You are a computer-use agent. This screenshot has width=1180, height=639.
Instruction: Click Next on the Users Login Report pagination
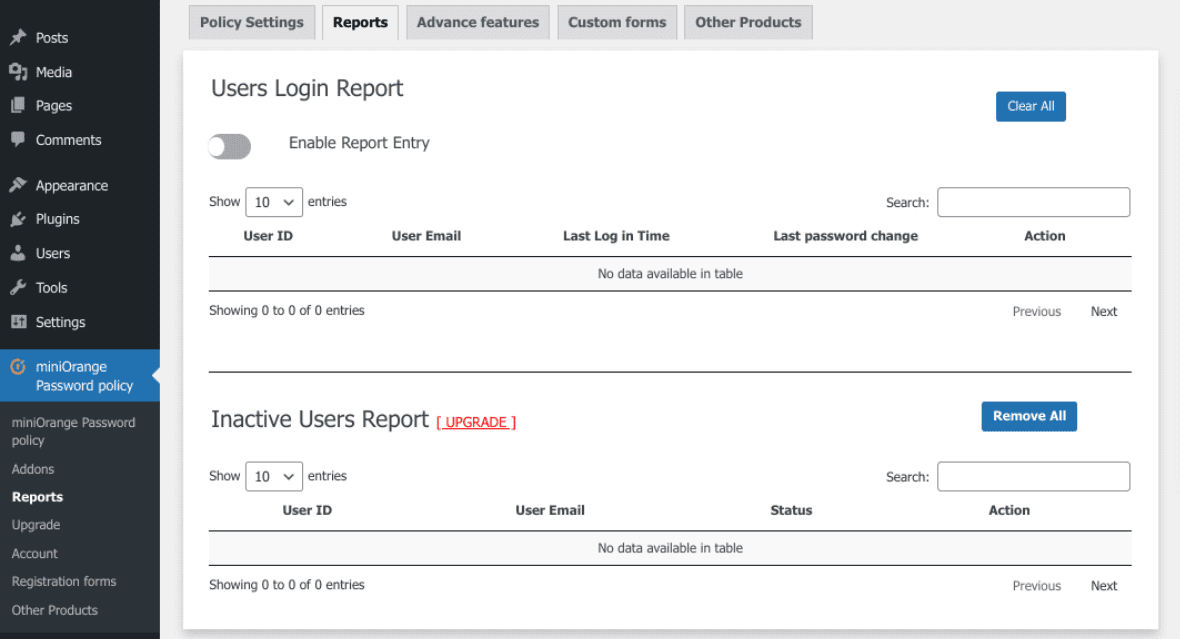pos(1103,311)
